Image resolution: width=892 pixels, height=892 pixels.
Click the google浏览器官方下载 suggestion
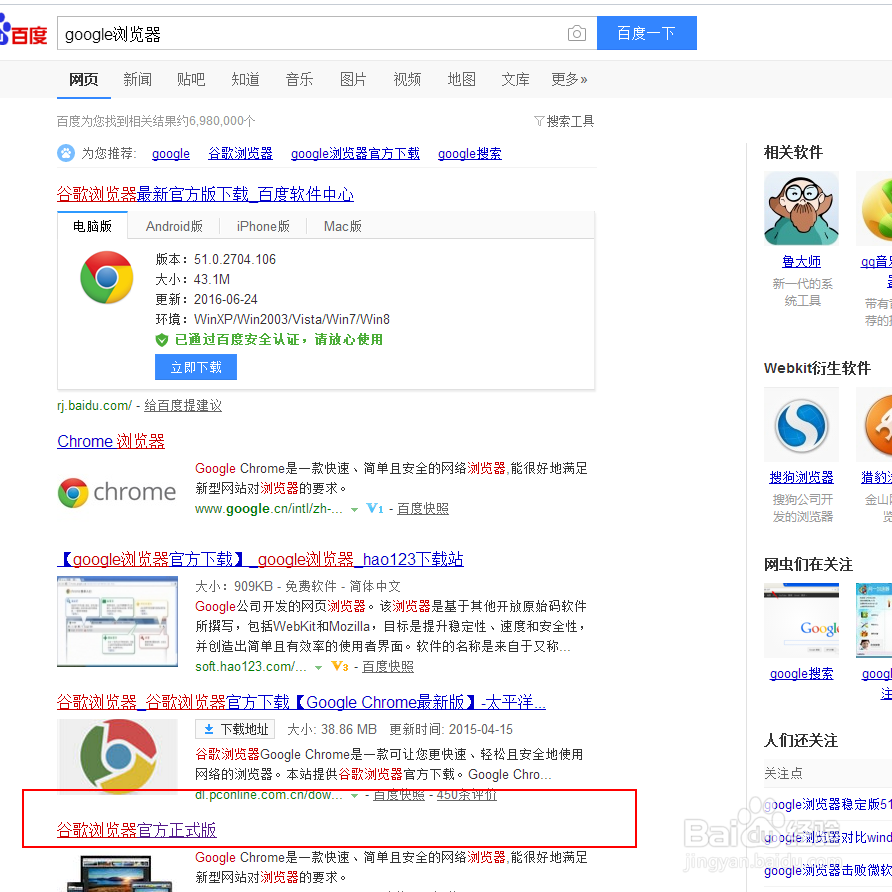coord(355,154)
